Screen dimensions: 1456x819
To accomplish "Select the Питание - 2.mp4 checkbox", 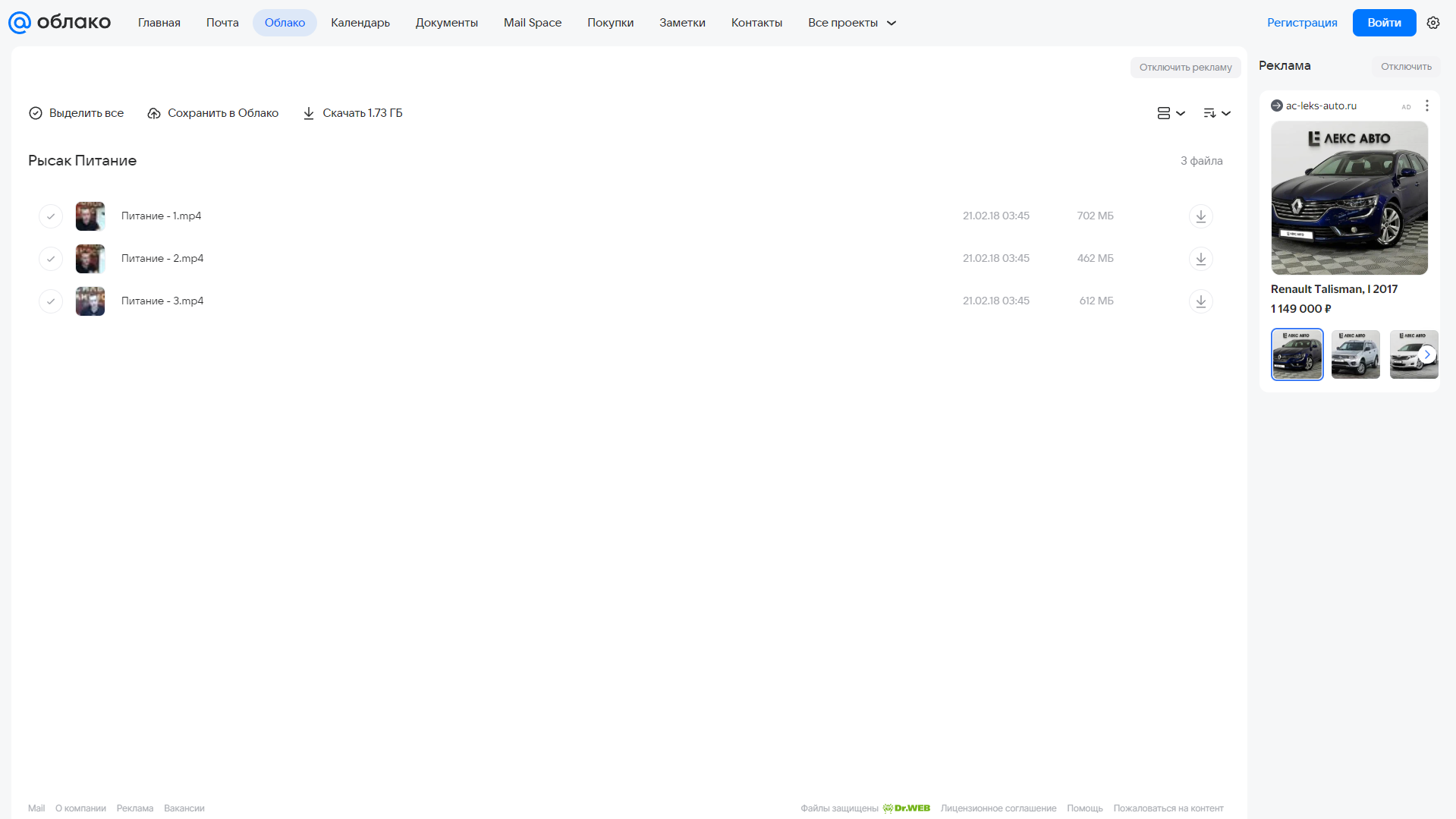I will coord(51,259).
